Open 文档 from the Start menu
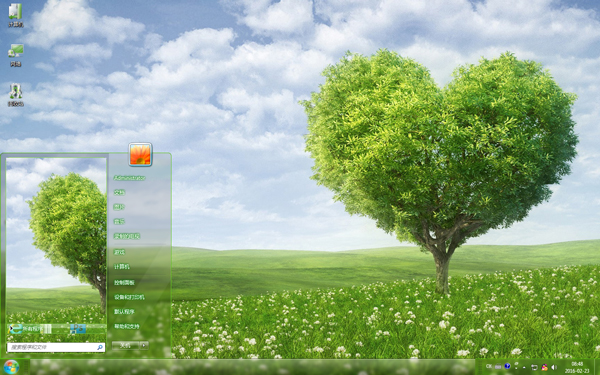This screenshot has width=600, height=375. [x=119, y=192]
